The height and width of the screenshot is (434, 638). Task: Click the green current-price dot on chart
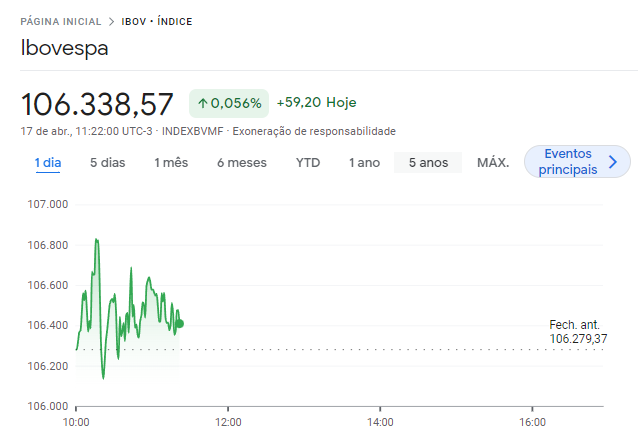(x=179, y=323)
